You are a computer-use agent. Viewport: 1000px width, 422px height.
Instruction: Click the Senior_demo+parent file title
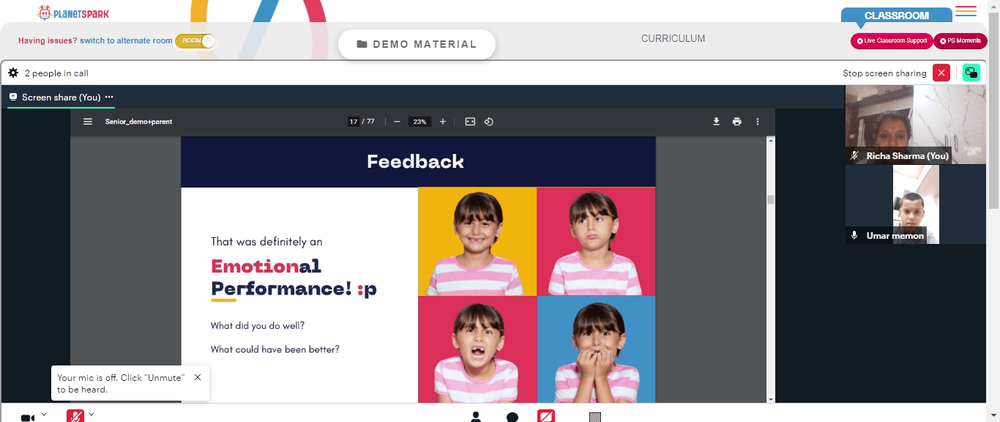click(138, 122)
